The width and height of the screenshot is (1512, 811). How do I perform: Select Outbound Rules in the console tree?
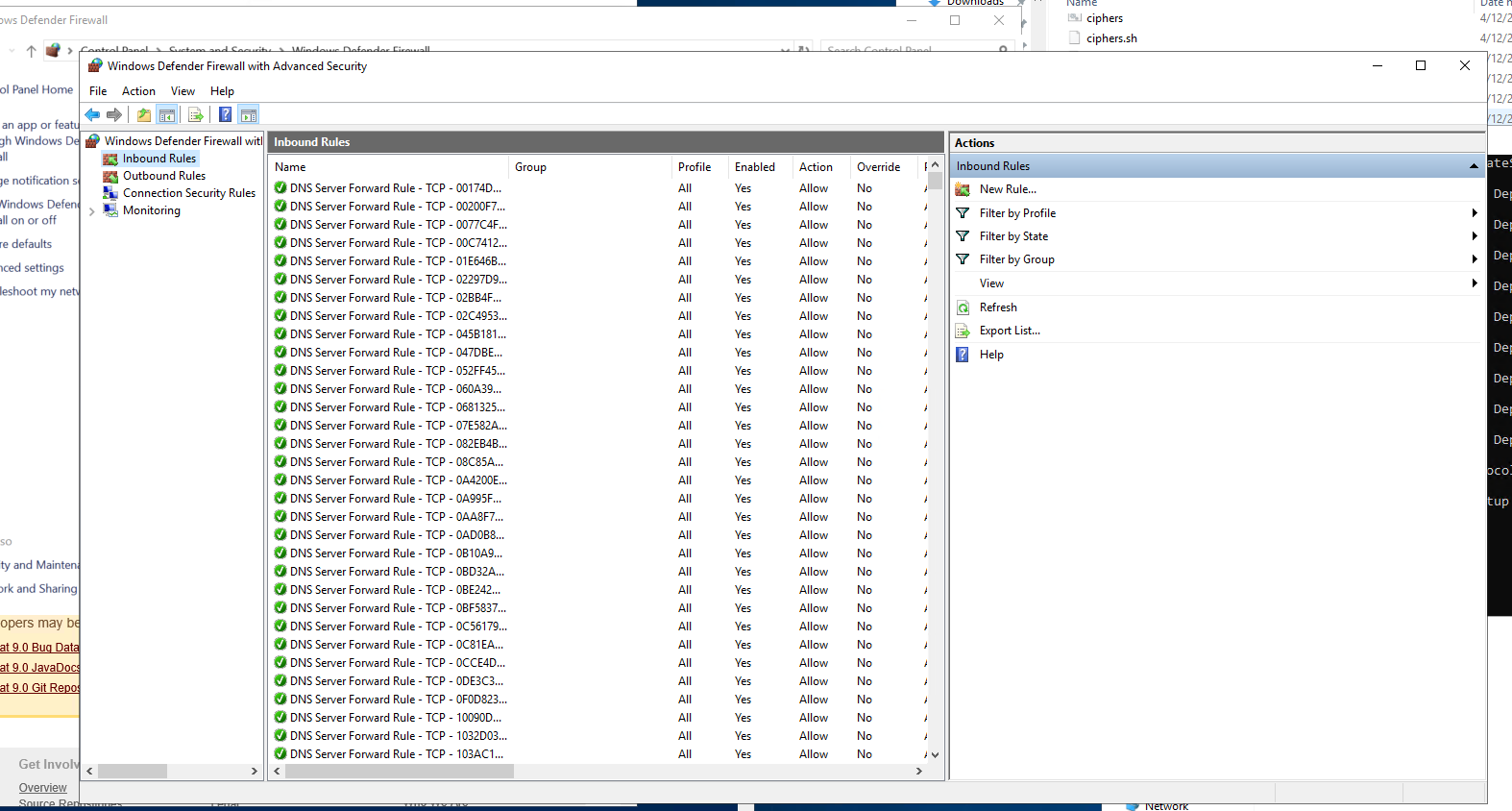(x=164, y=176)
